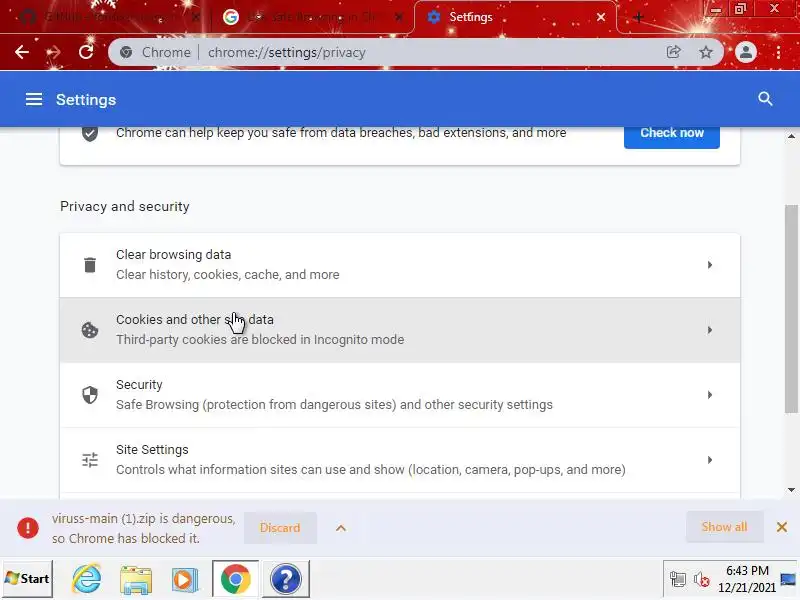Close the downloads bar
The image size is (800, 600).
[x=781, y=527]
